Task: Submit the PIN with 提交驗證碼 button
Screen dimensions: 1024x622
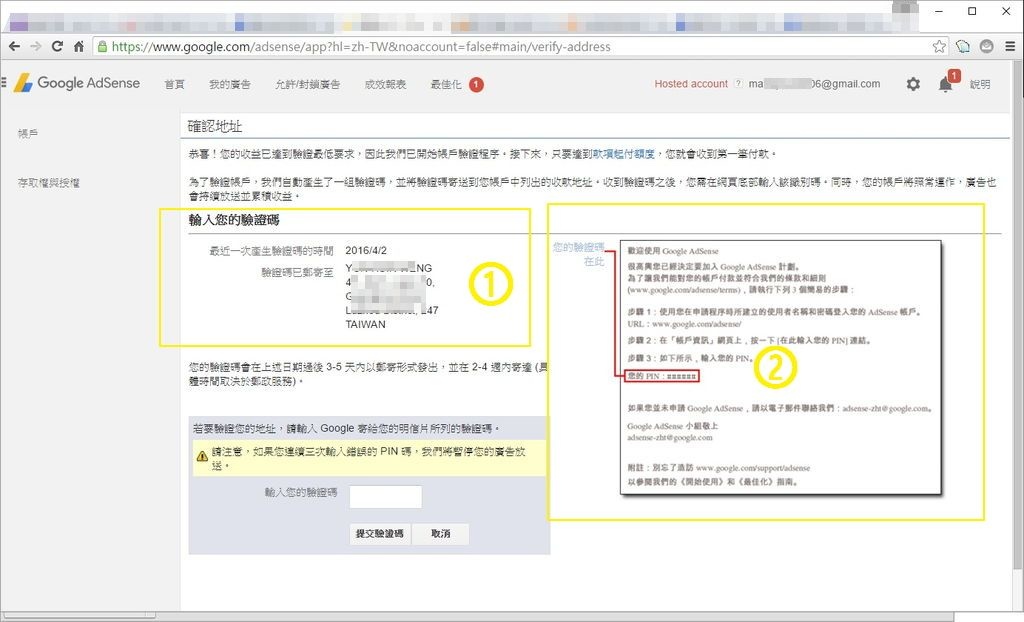Action: pyautogui.click(x=379, y=534)
